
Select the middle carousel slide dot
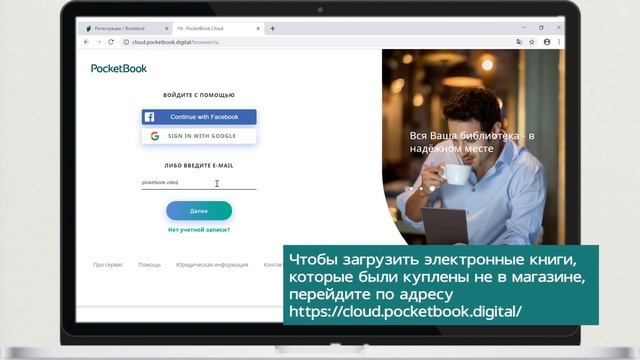pyautogui.click(x=421, y=189)
